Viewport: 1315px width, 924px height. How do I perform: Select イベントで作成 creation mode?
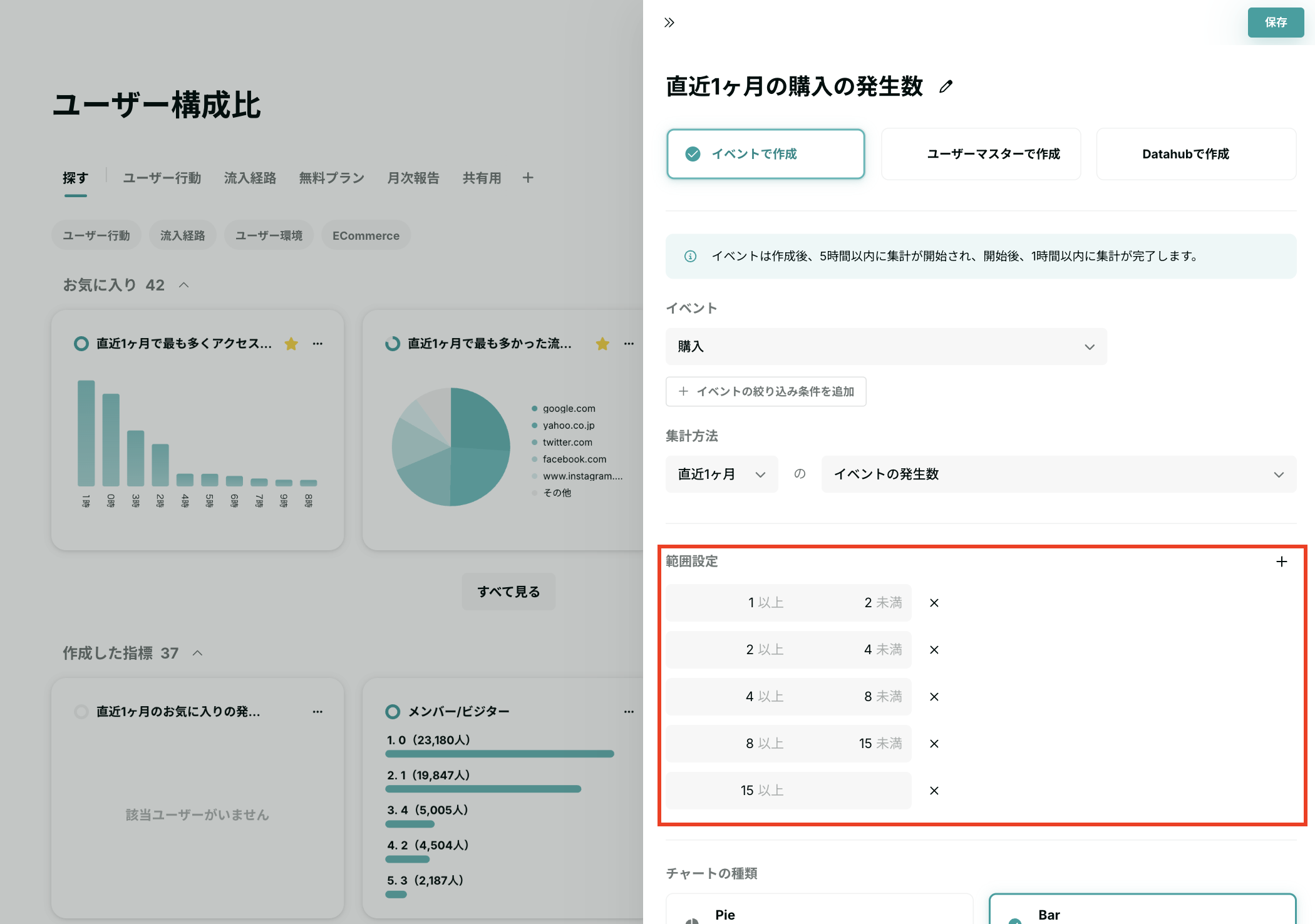[765, 154]
